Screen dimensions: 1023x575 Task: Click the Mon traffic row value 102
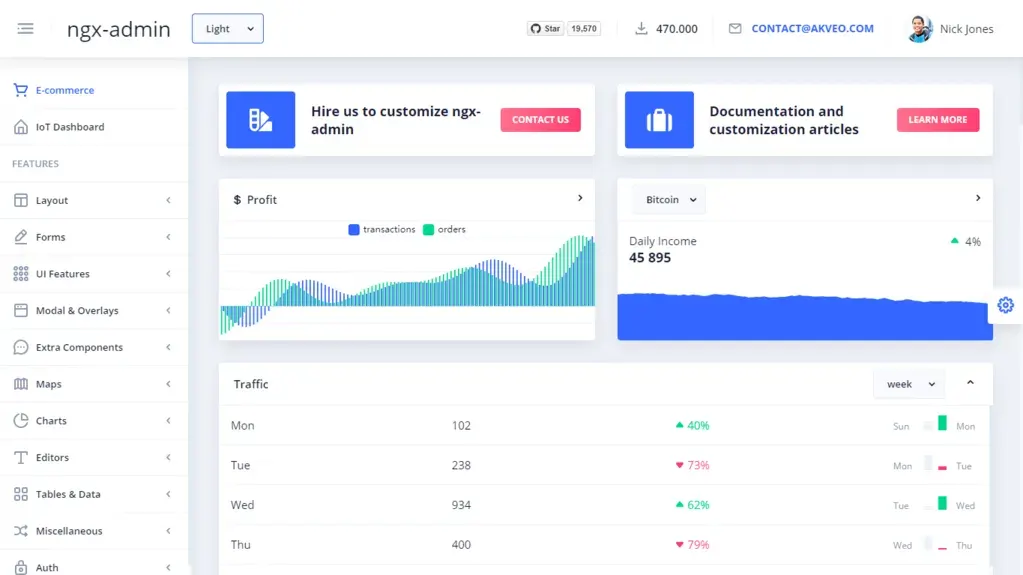pos(461,426)
